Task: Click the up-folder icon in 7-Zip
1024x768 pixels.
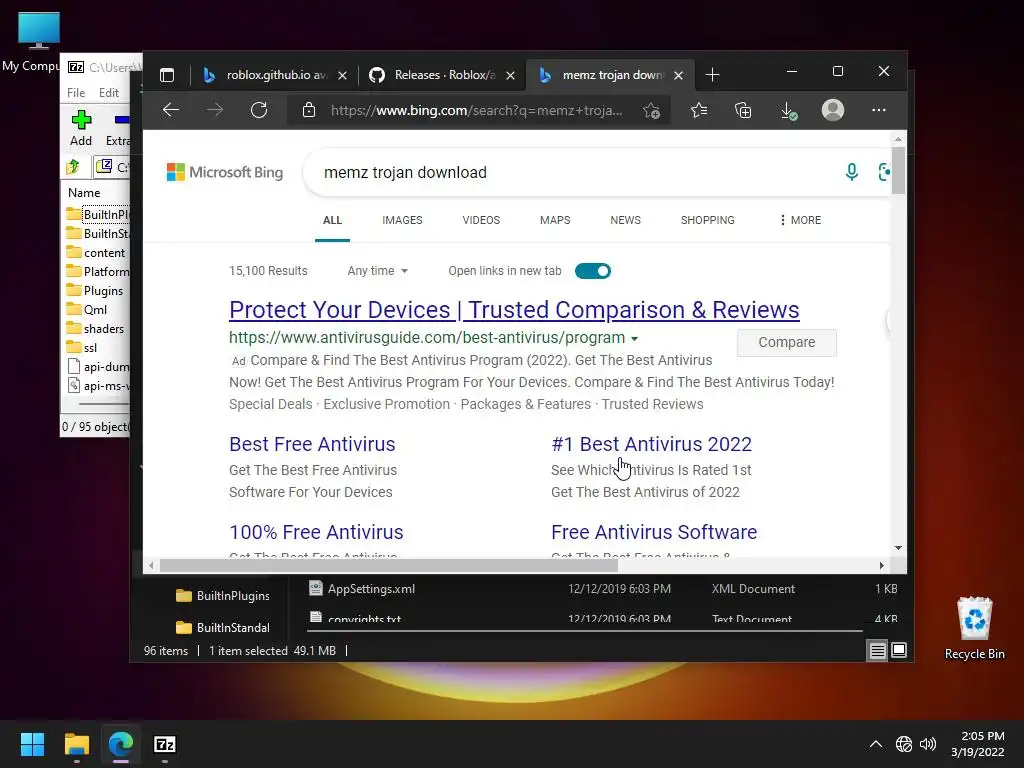Action: point(73,167)
